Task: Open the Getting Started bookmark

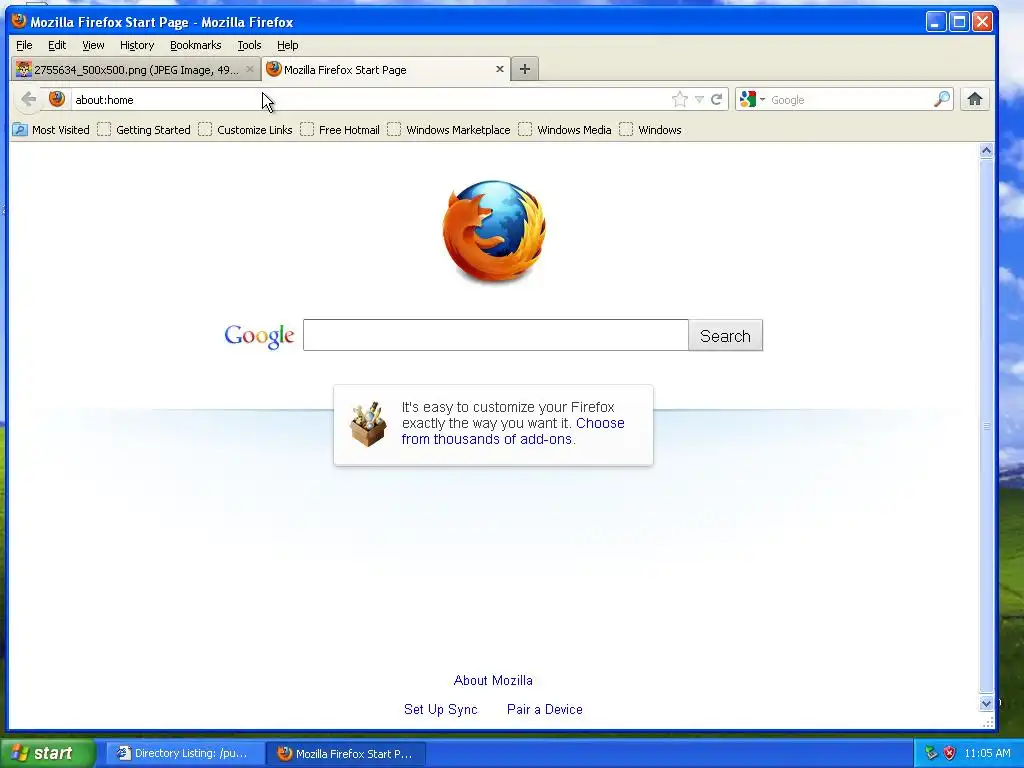Action: [x=144, y=130]
